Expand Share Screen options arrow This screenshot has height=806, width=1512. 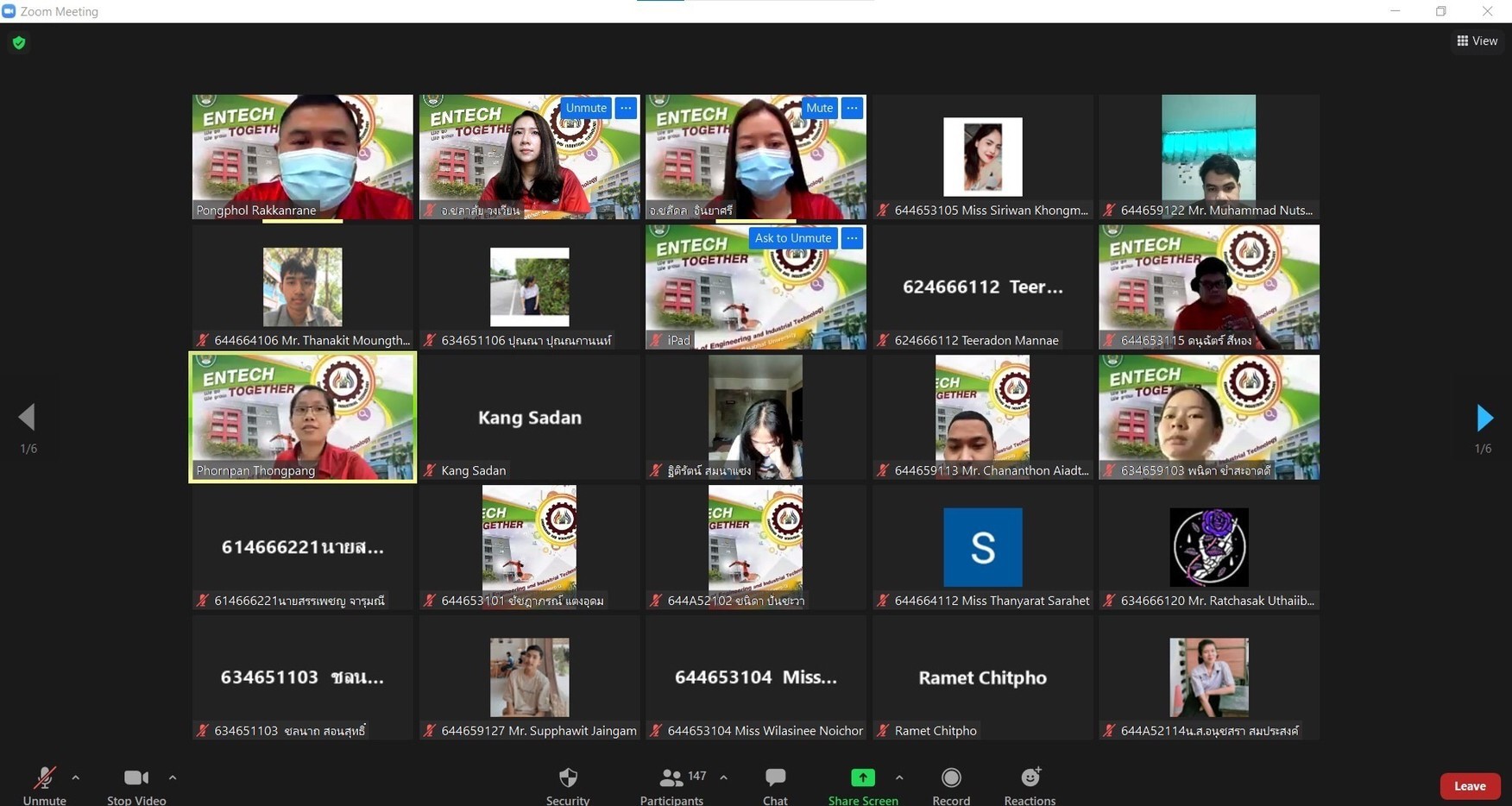pos(899,778)
